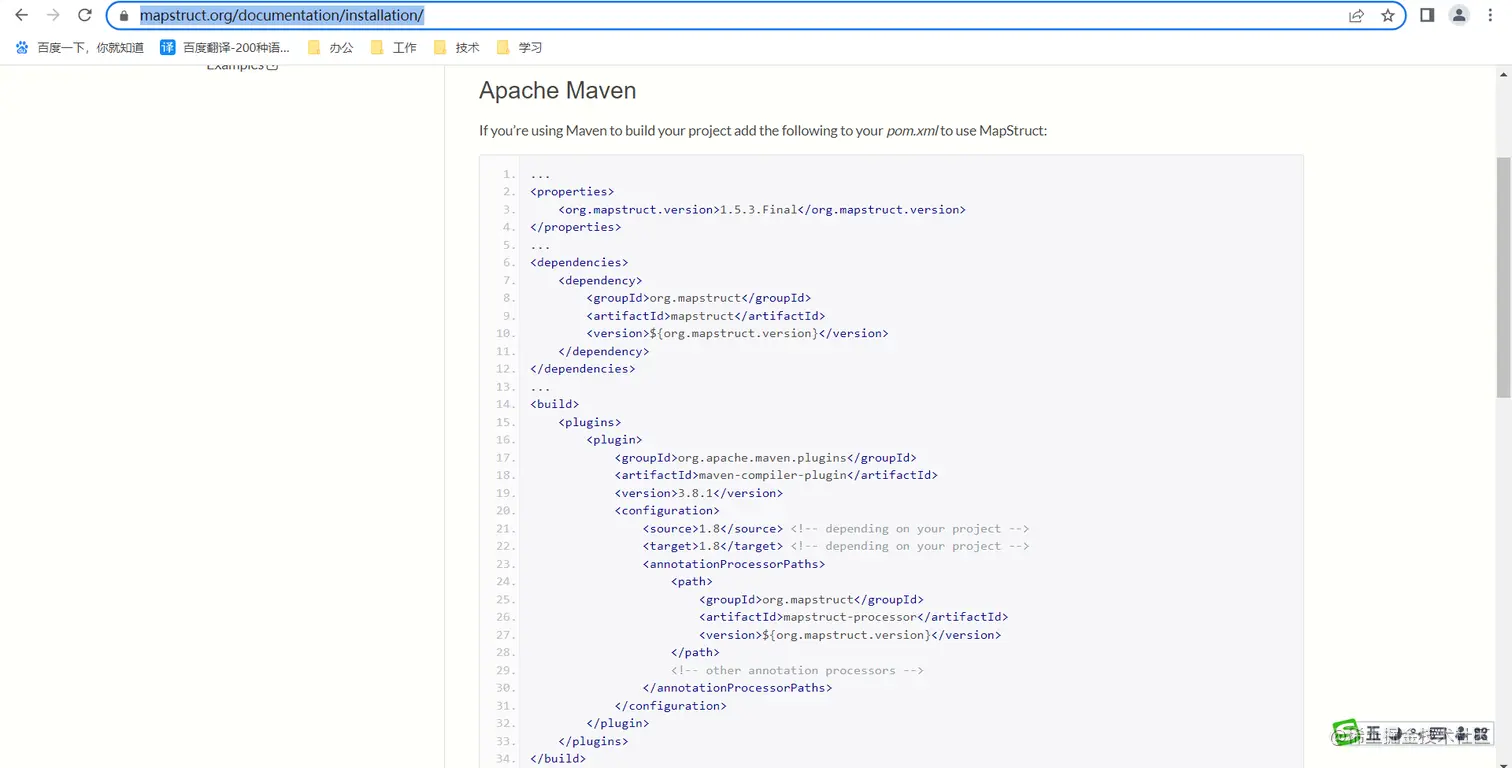This screenshot has width=1512, height=768.
Task: Open the 办公 bookmark folder
Action: pyautogui.click(x=331, y=47)
